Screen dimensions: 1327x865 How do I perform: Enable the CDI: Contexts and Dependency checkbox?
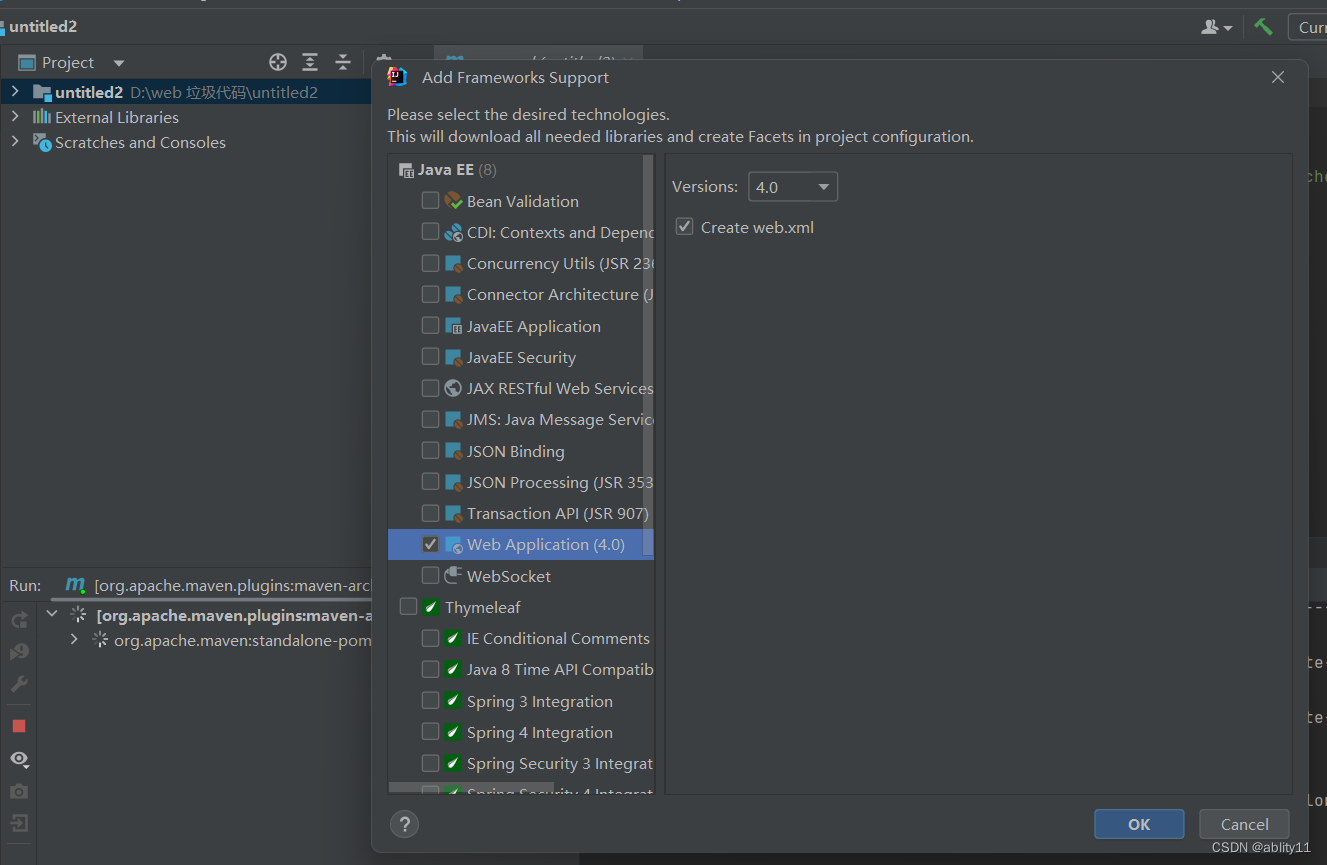(430, 232)
